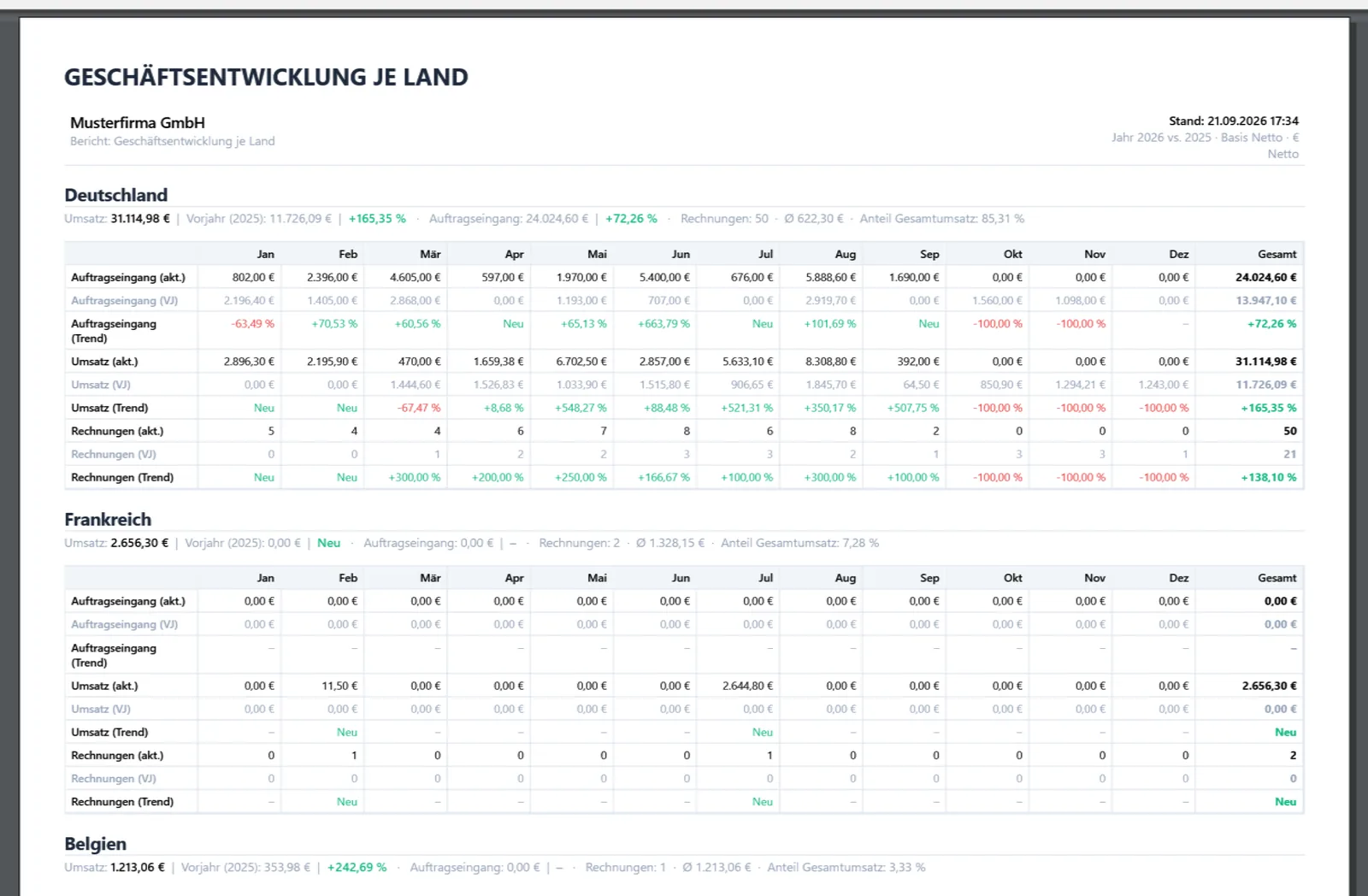Click the trend value '+663,79 %'
1368x896 pixels.
point(663,324)
